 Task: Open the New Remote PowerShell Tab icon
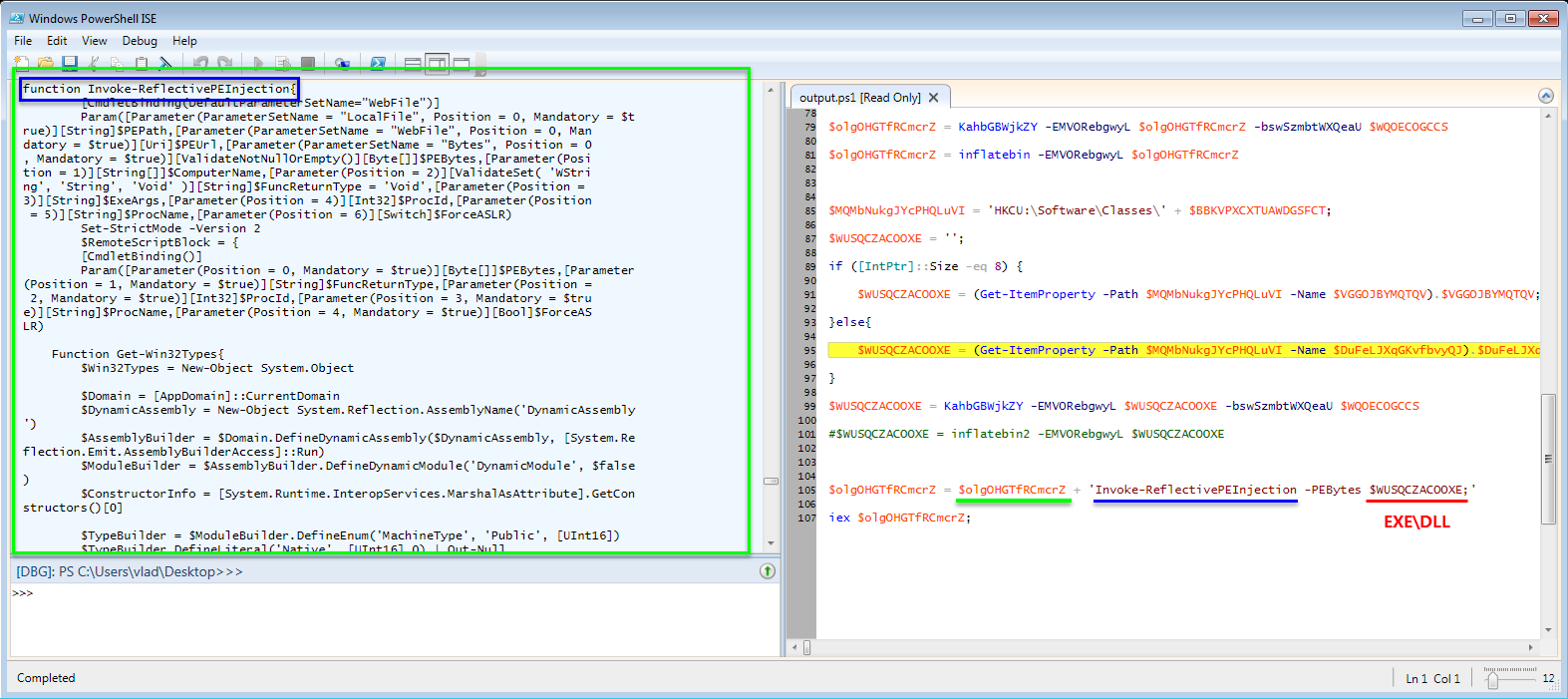[x=343, y=64]
